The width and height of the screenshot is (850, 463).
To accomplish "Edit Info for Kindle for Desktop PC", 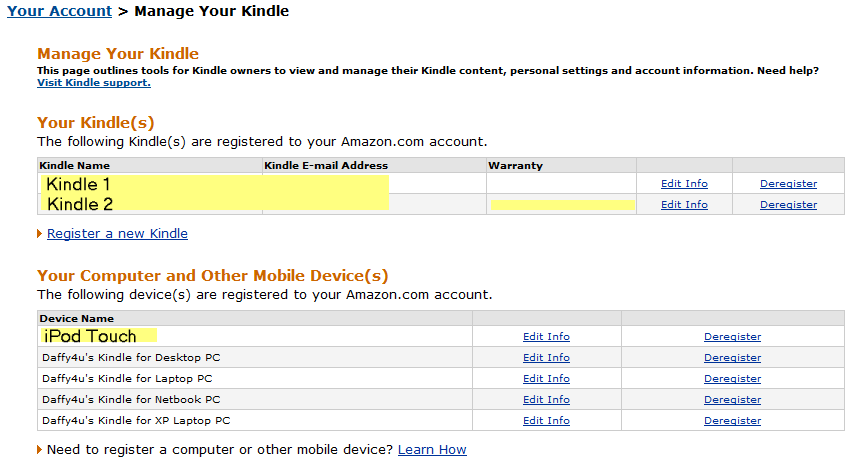I will (546, 358).
